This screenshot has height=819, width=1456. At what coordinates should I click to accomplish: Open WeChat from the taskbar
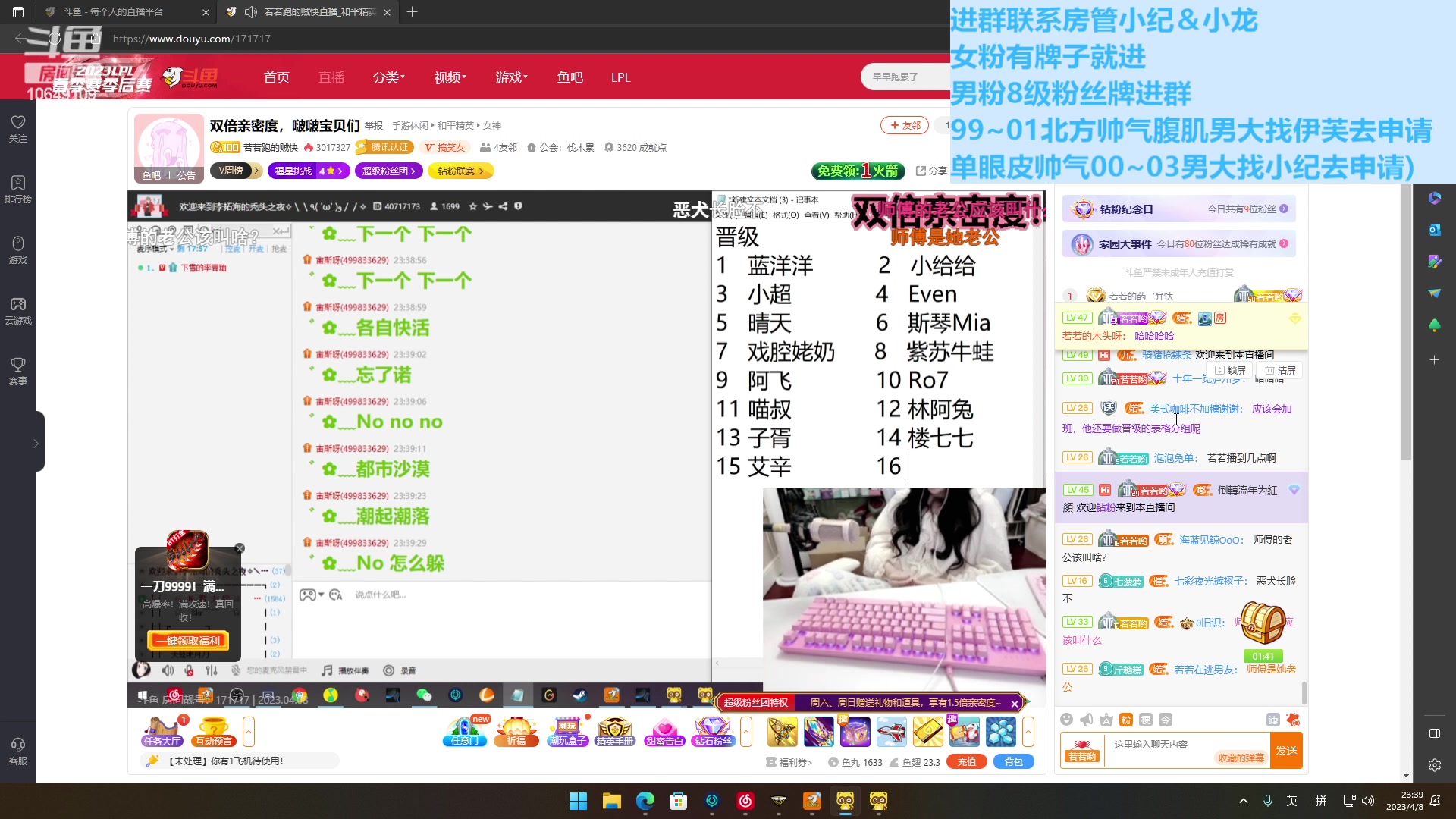tap(711, 802)
